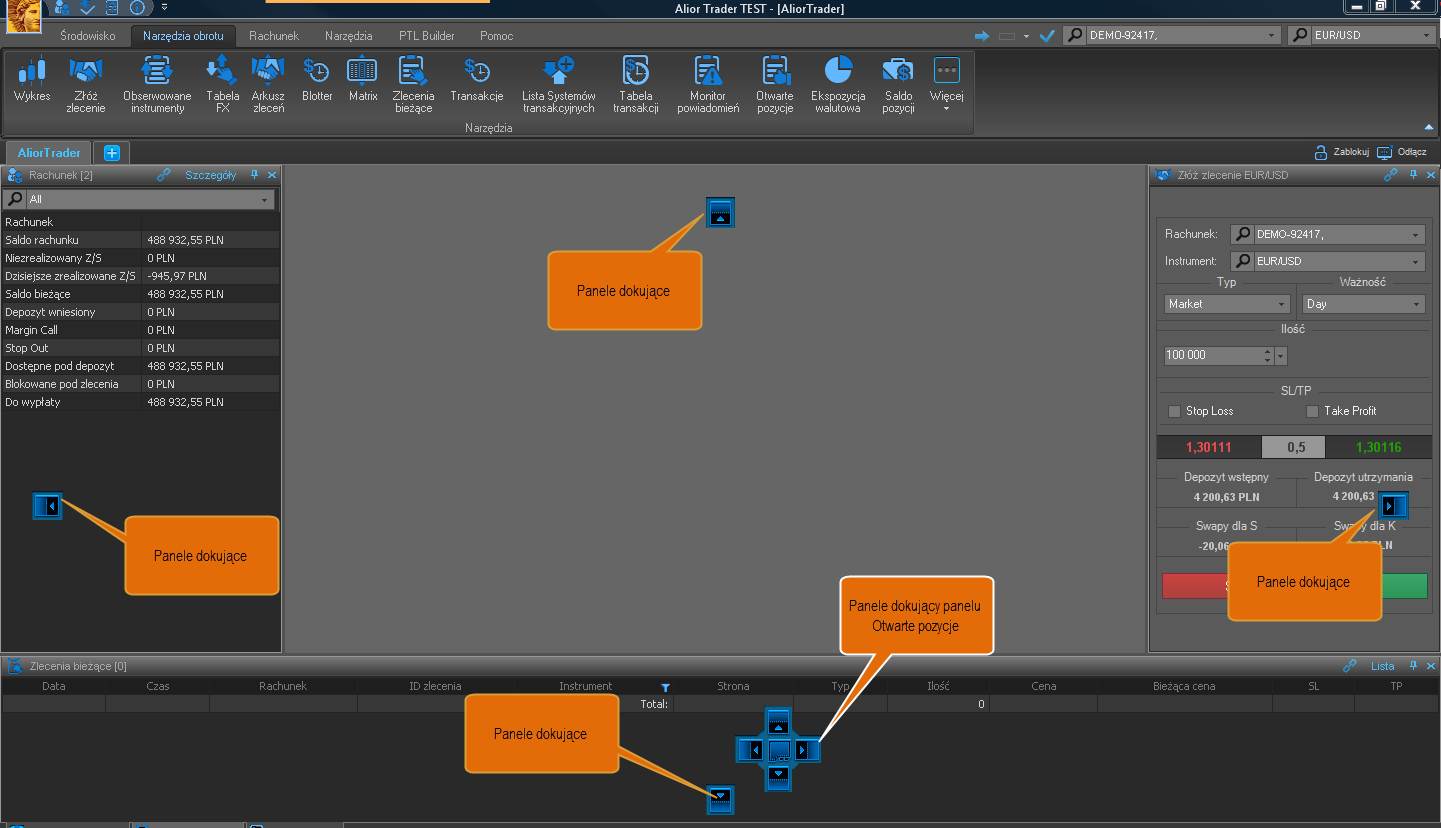Select the AliorTrader workspace tab

(49, 153)
